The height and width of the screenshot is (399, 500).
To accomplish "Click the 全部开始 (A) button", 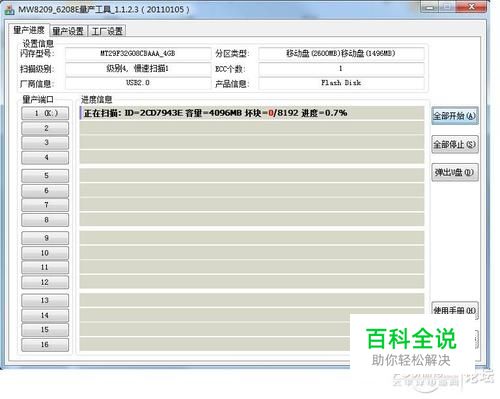I will click(x=455, y=116).
